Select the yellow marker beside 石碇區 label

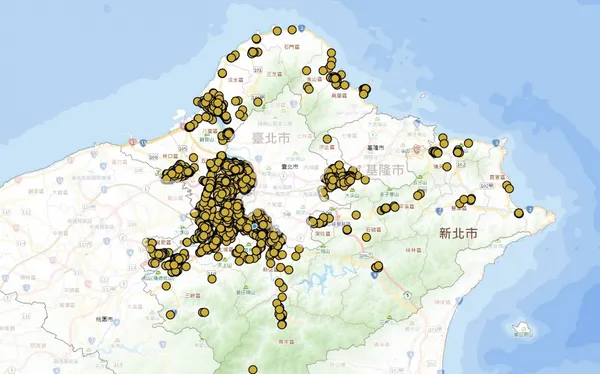[x=366, y=237]
